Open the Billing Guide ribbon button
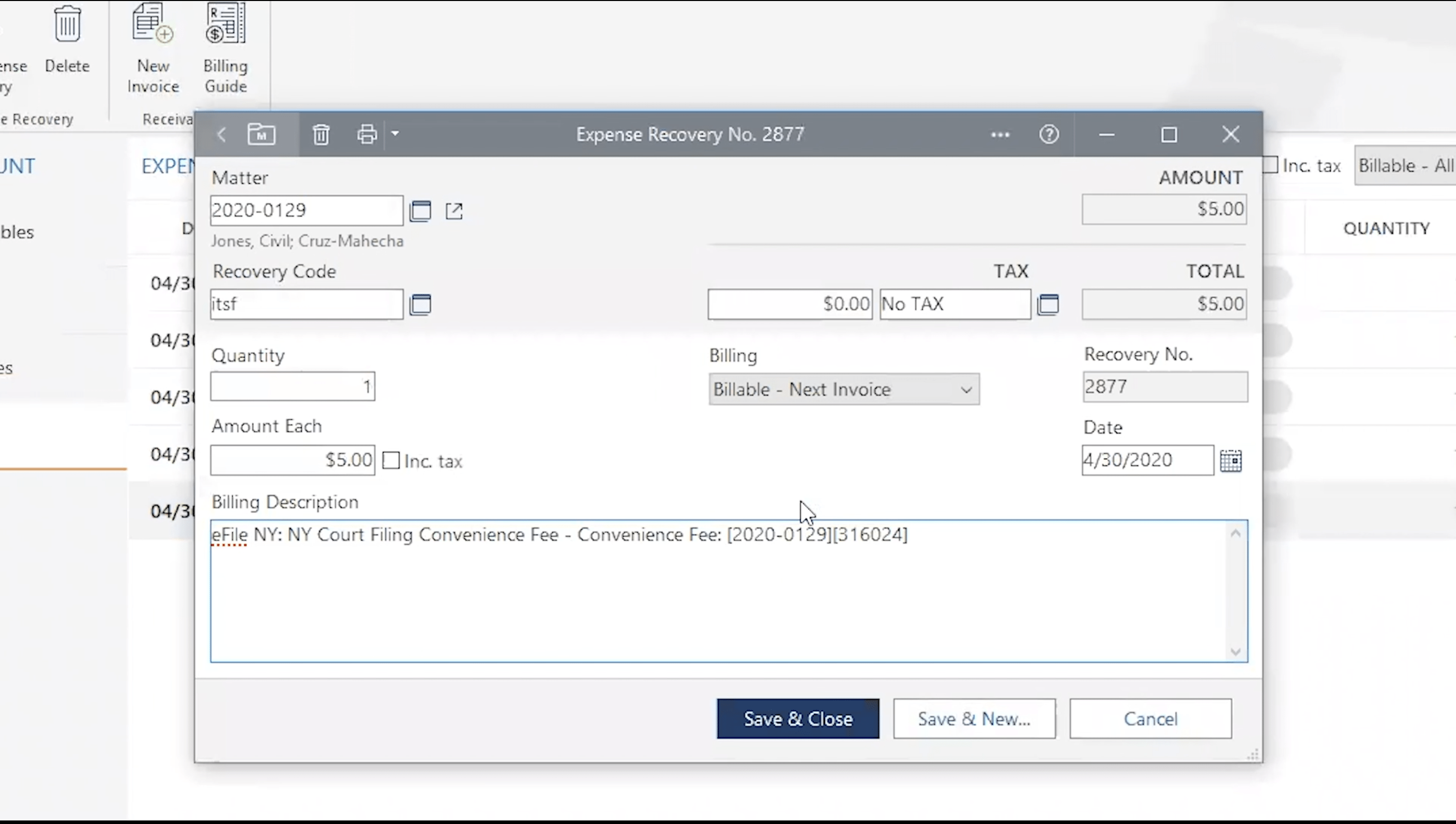 click(x=225, y=48)
